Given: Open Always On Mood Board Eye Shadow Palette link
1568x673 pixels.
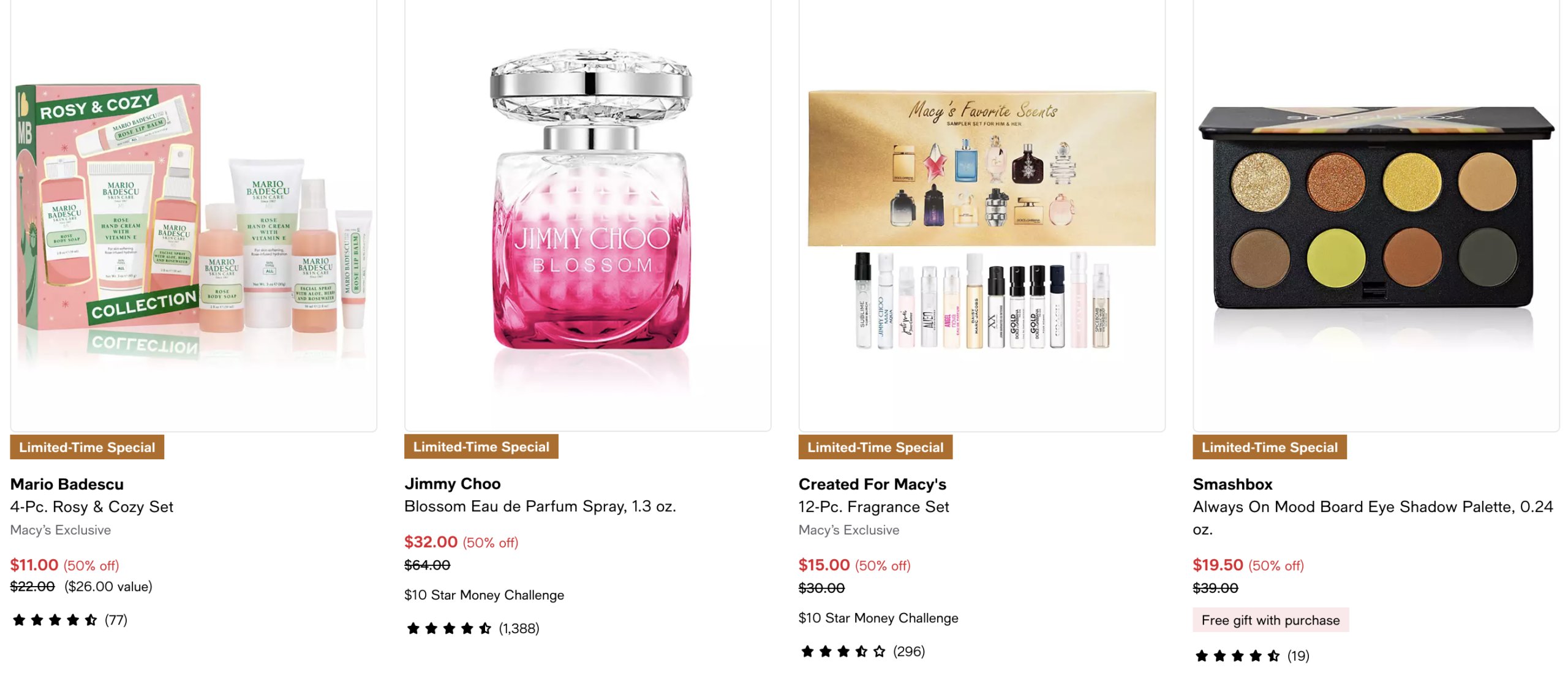Looking at the screenshot, I should coord(1372,517).
